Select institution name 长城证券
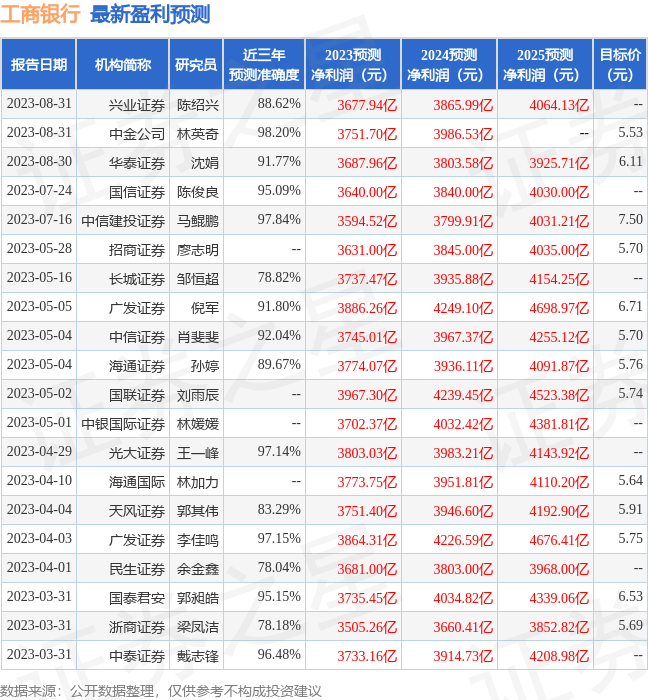The image size is (648, 700). [x=137, y=279]
